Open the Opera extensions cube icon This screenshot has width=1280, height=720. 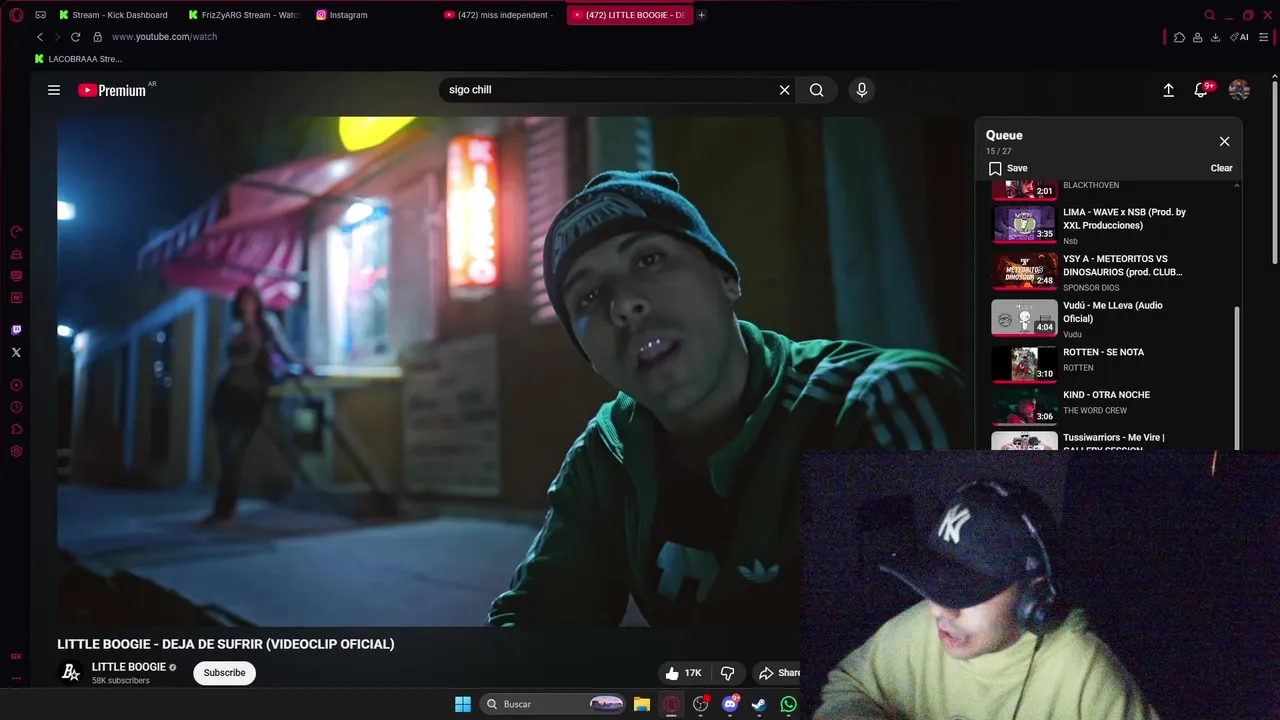[1179, 37]
